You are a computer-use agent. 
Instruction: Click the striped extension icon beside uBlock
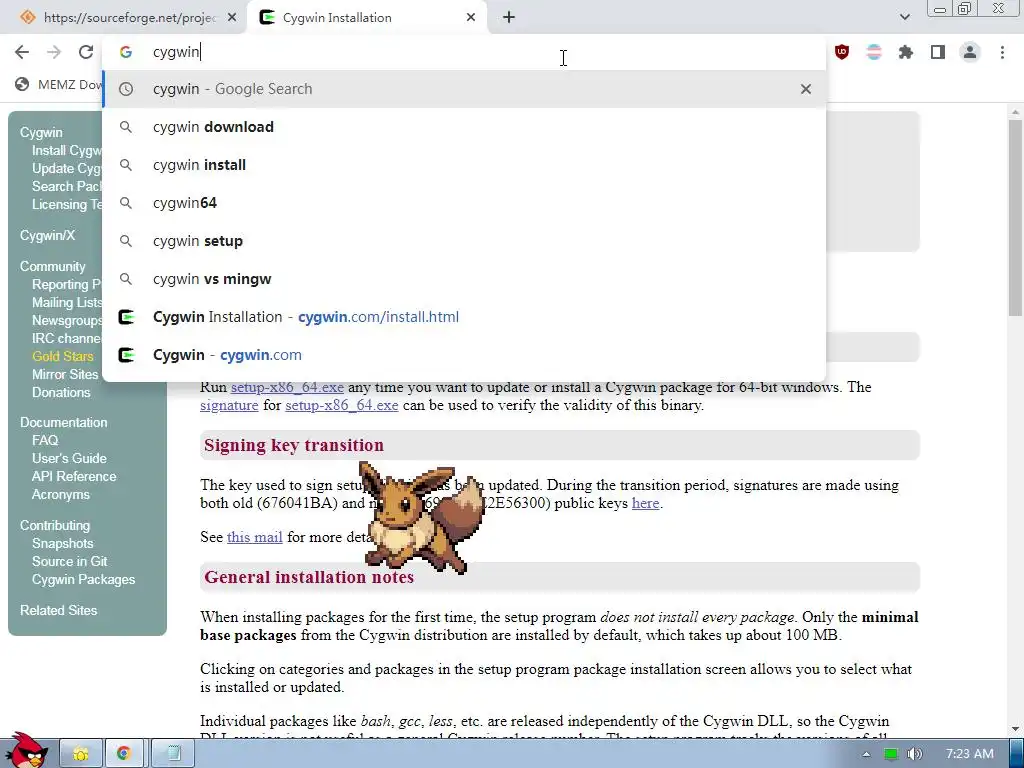(874, 52)
